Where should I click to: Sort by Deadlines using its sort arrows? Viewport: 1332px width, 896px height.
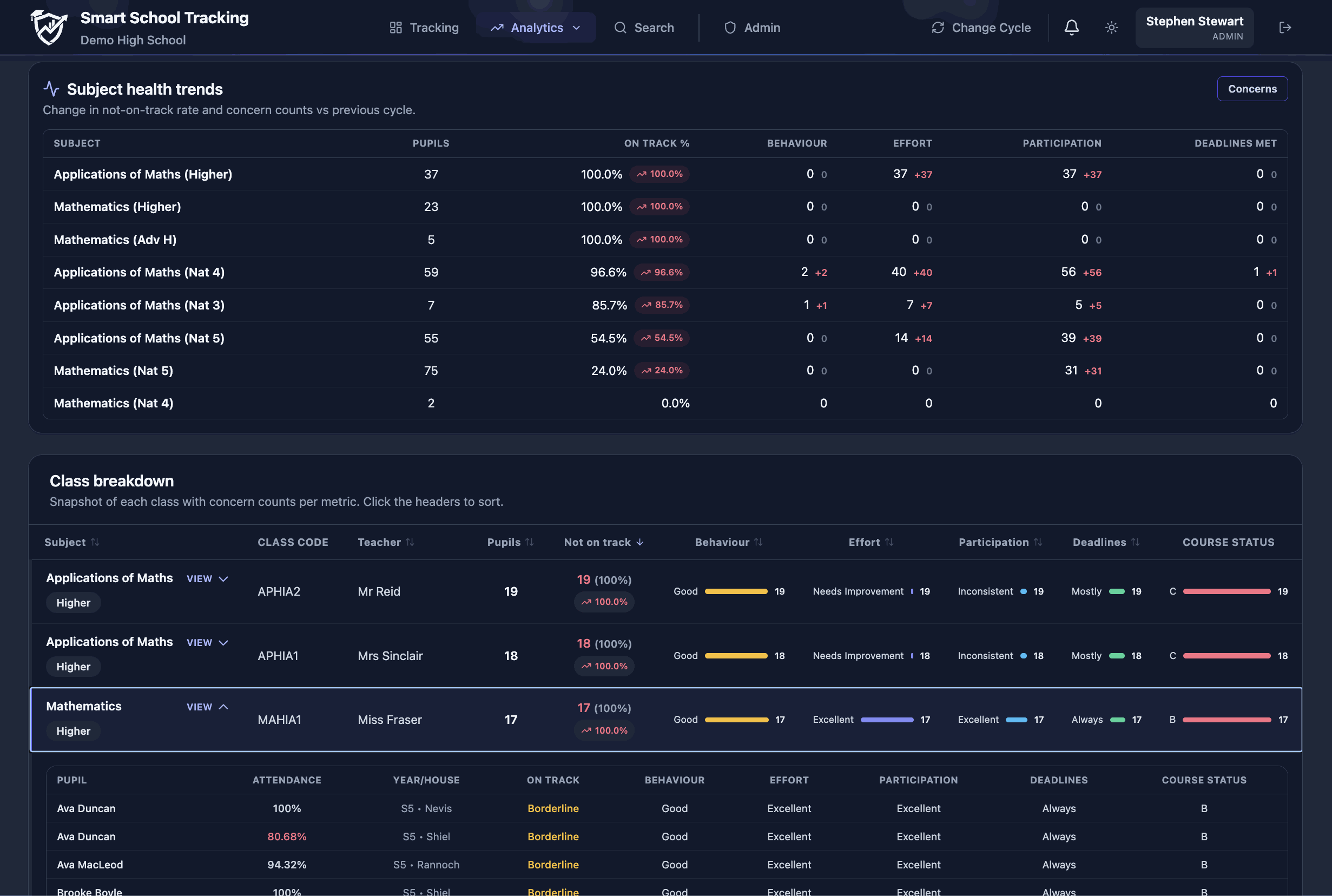click(1136, 542)
